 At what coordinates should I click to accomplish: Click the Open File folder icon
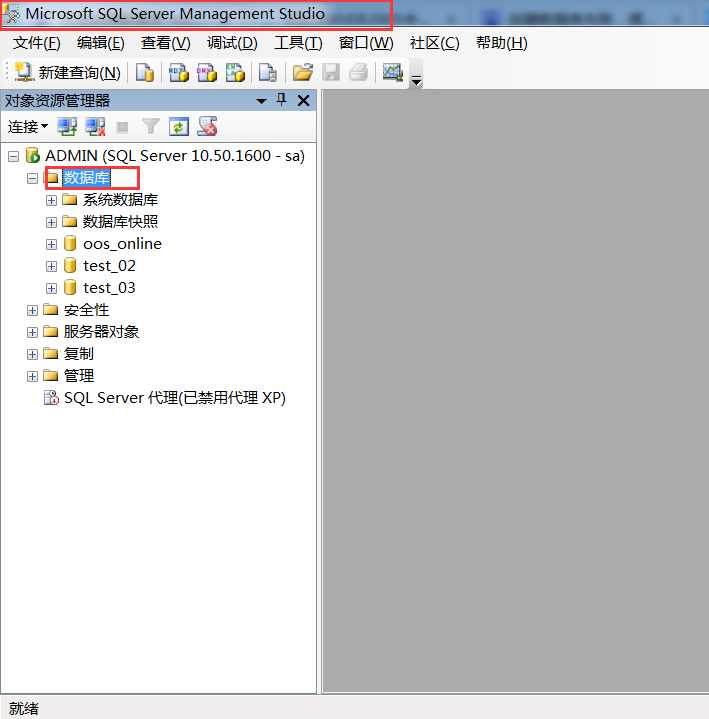click(x=303, y=72)
